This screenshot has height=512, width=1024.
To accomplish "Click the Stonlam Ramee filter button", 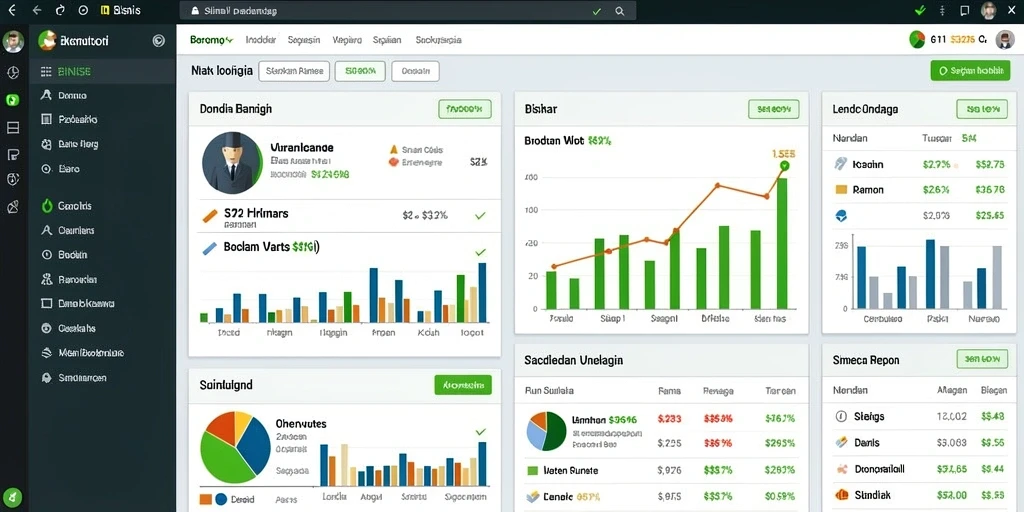I will (x=295, y=71).
